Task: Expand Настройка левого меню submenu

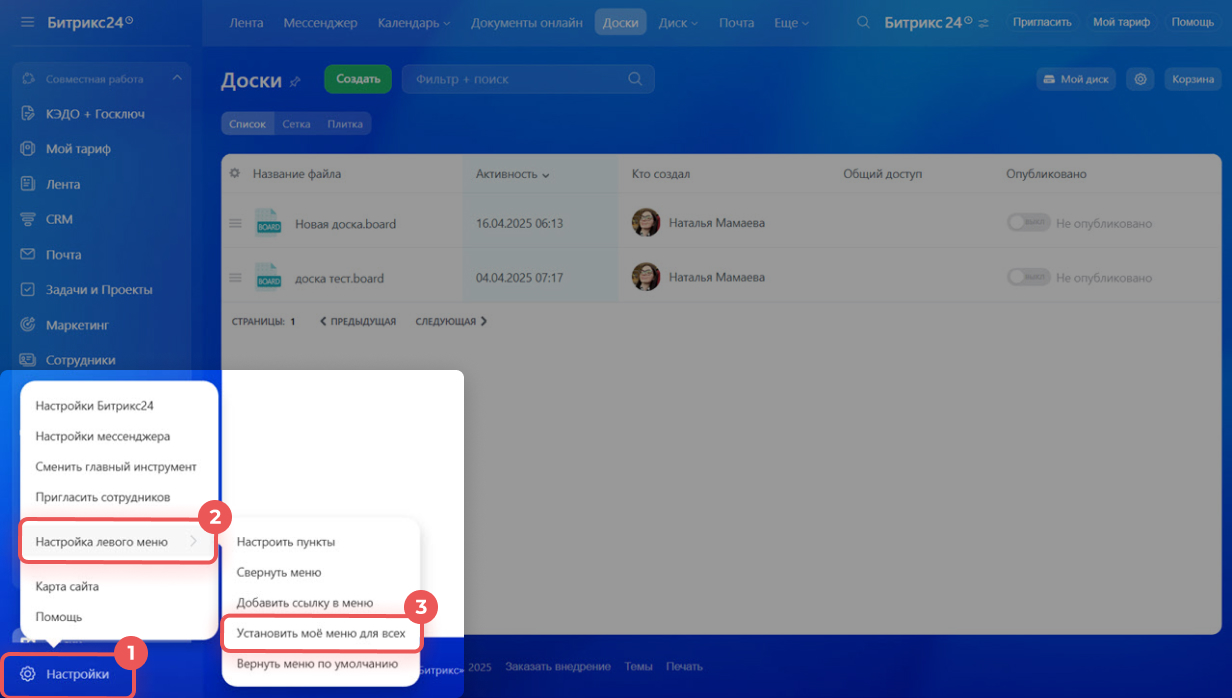Action: [x=118, y=541]
